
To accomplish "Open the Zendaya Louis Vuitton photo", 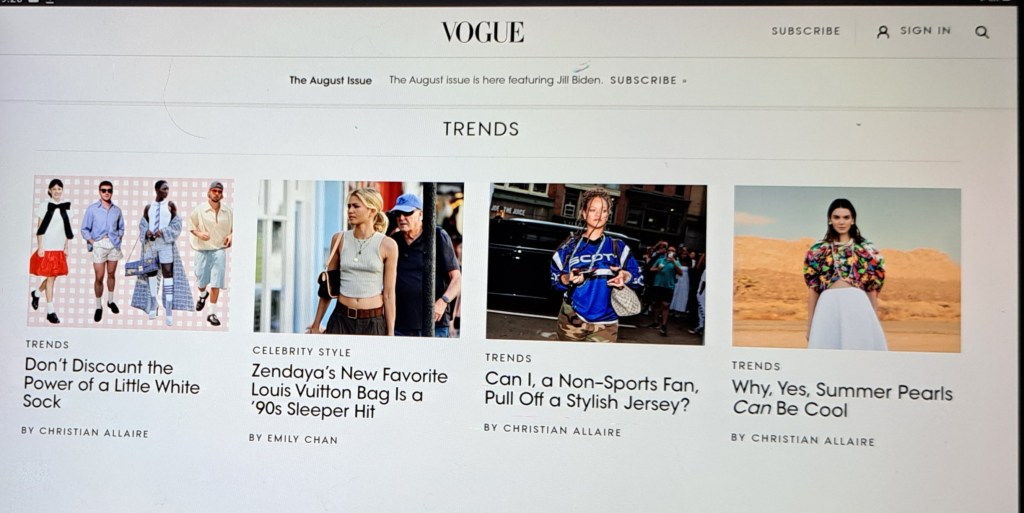I will pos(358,258).
